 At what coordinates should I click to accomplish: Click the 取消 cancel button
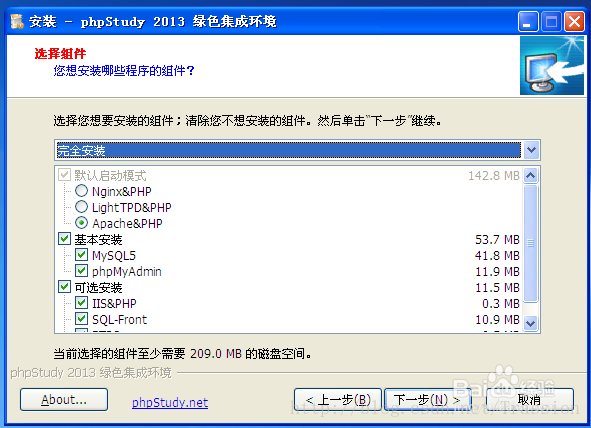530,400
